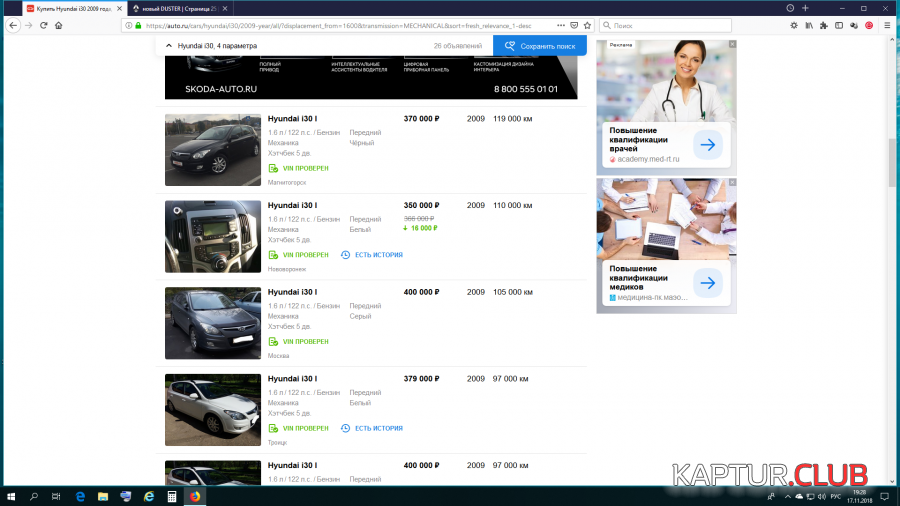This screenshot has height=506, width=900.
Task: Click 26 объявлений count text
Action: pos(457,46)
